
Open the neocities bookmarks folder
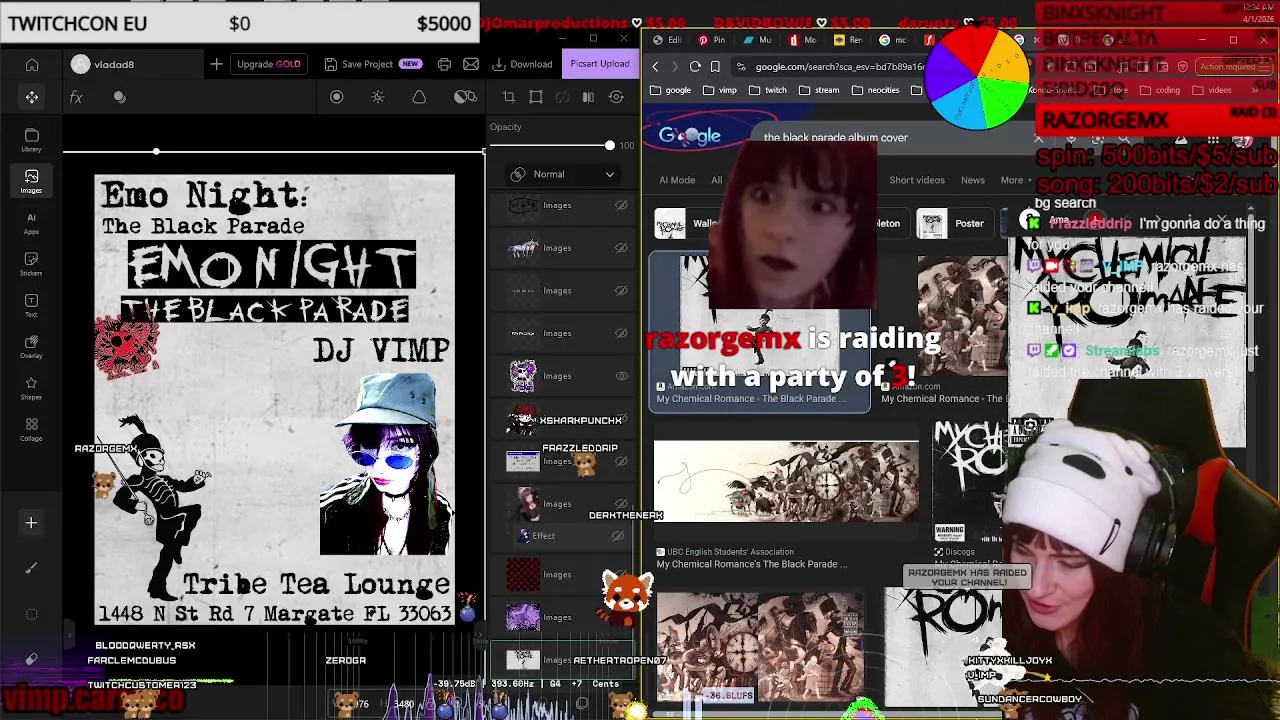[875, 90]
